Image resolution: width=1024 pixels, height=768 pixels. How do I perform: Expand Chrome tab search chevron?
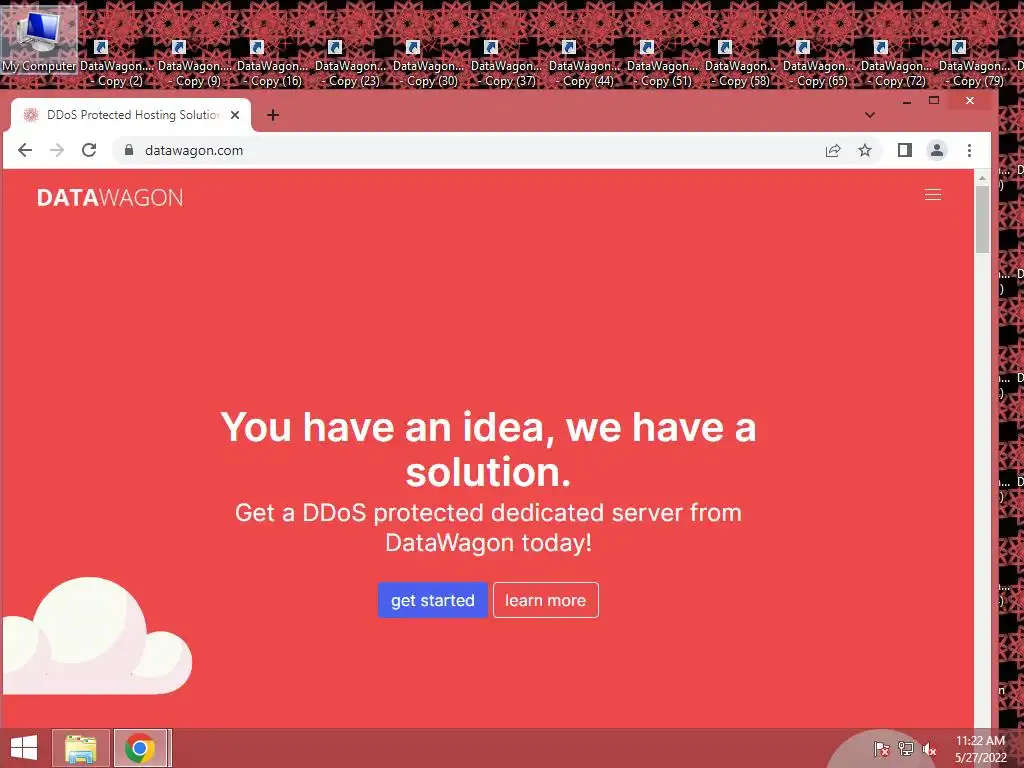click(x=869, y=115)
